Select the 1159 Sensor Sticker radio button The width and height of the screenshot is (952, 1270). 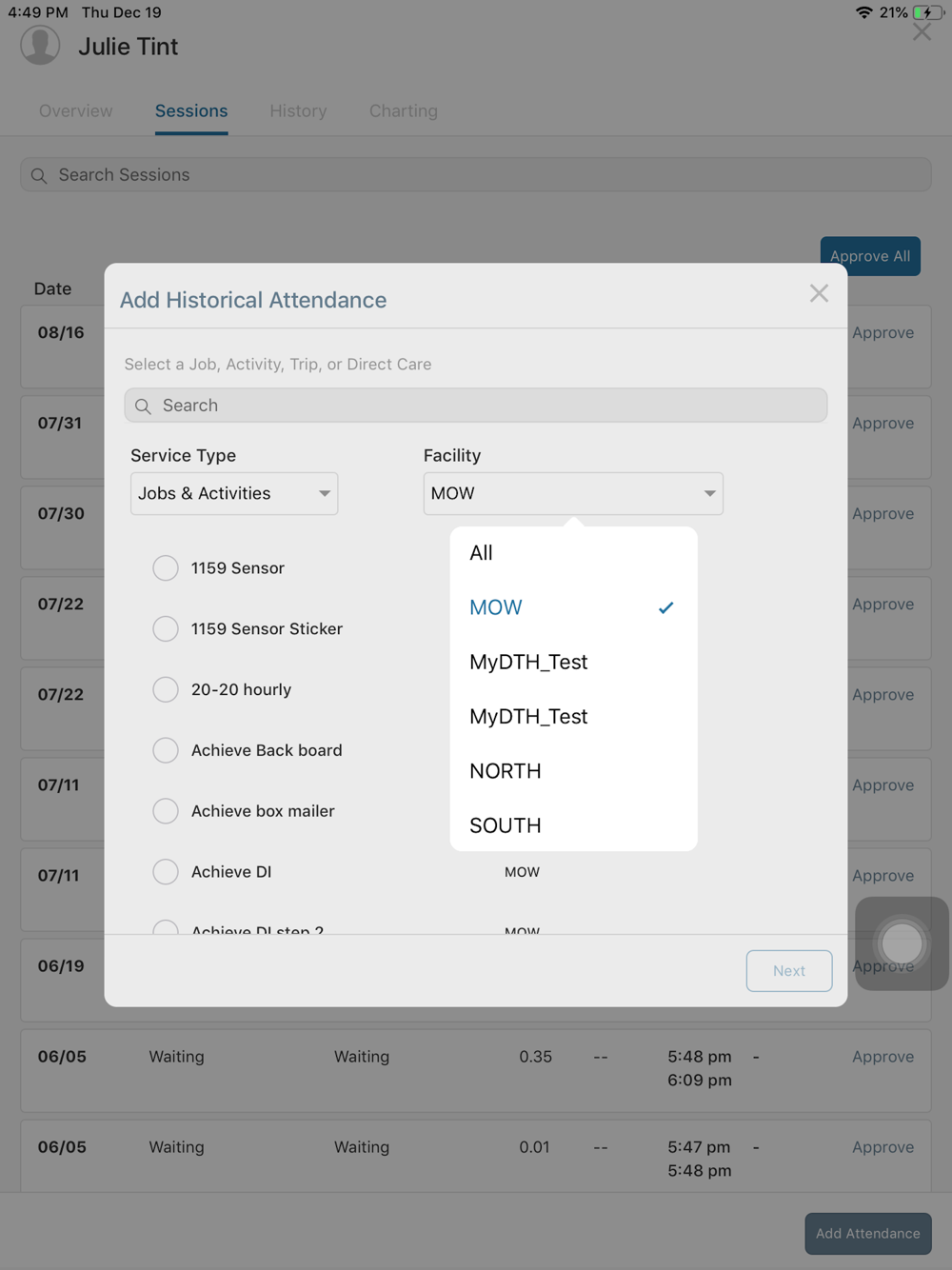click(166, 629)
